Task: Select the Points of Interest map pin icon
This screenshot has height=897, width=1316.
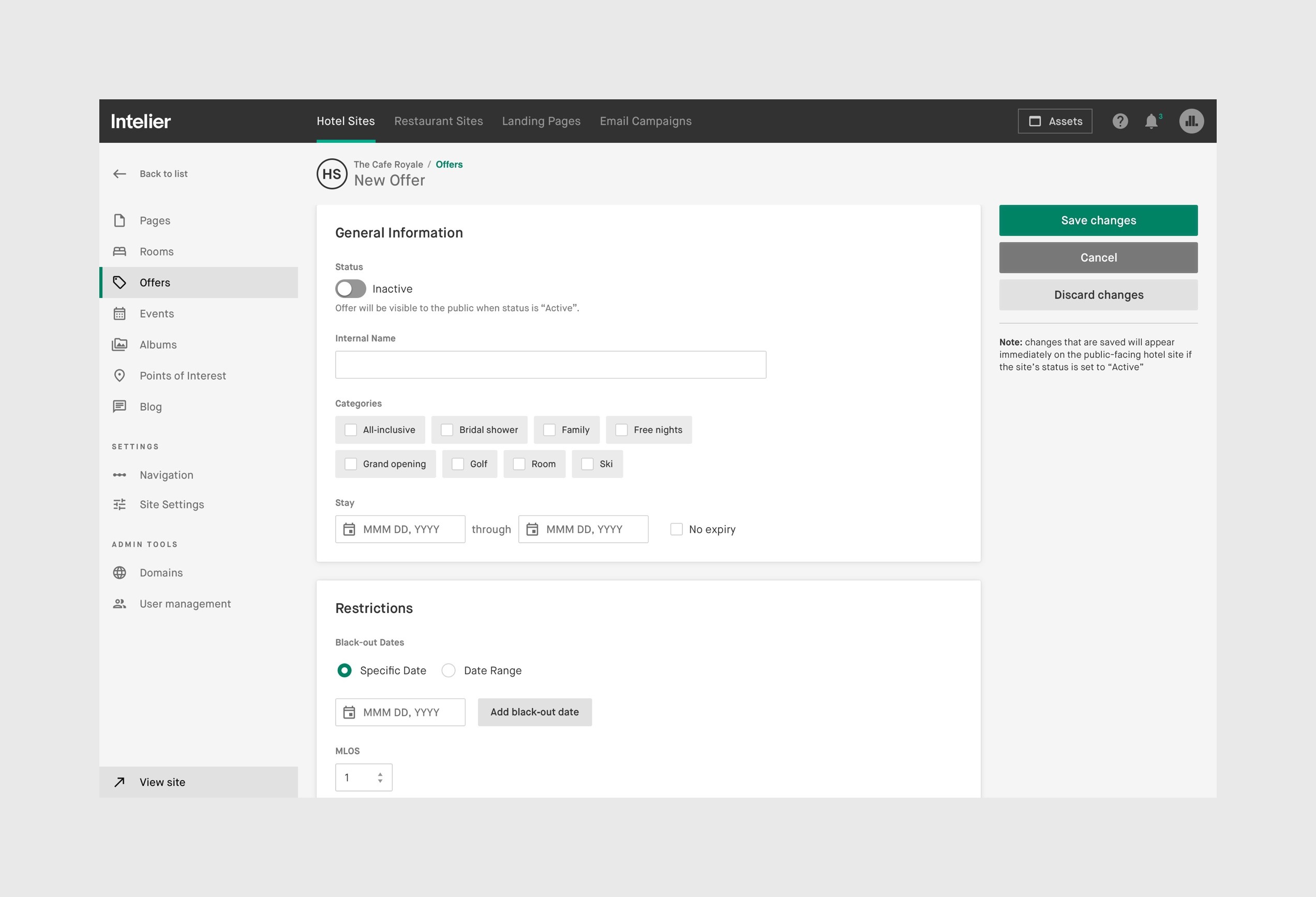Action: tap(120, 376)
